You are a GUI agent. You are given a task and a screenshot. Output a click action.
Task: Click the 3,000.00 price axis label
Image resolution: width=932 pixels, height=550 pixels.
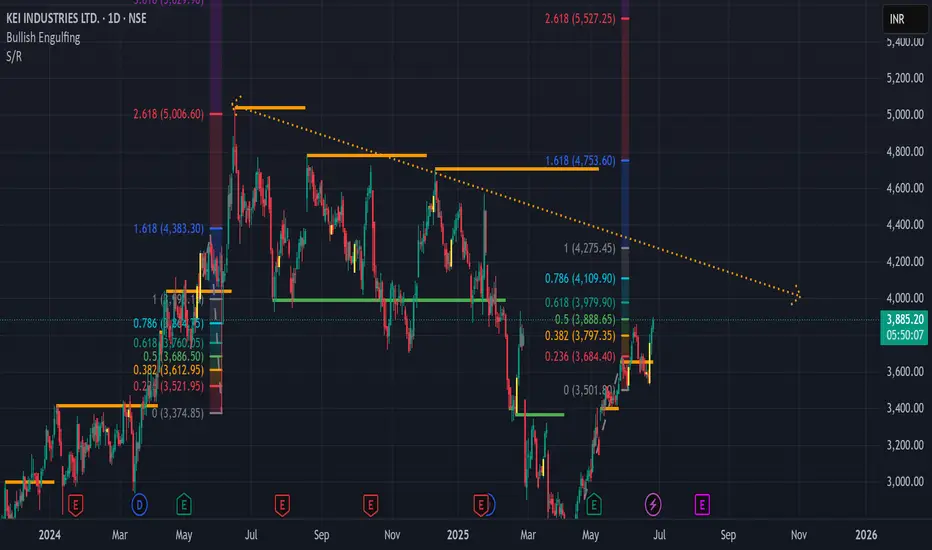[x=905, y=482]
